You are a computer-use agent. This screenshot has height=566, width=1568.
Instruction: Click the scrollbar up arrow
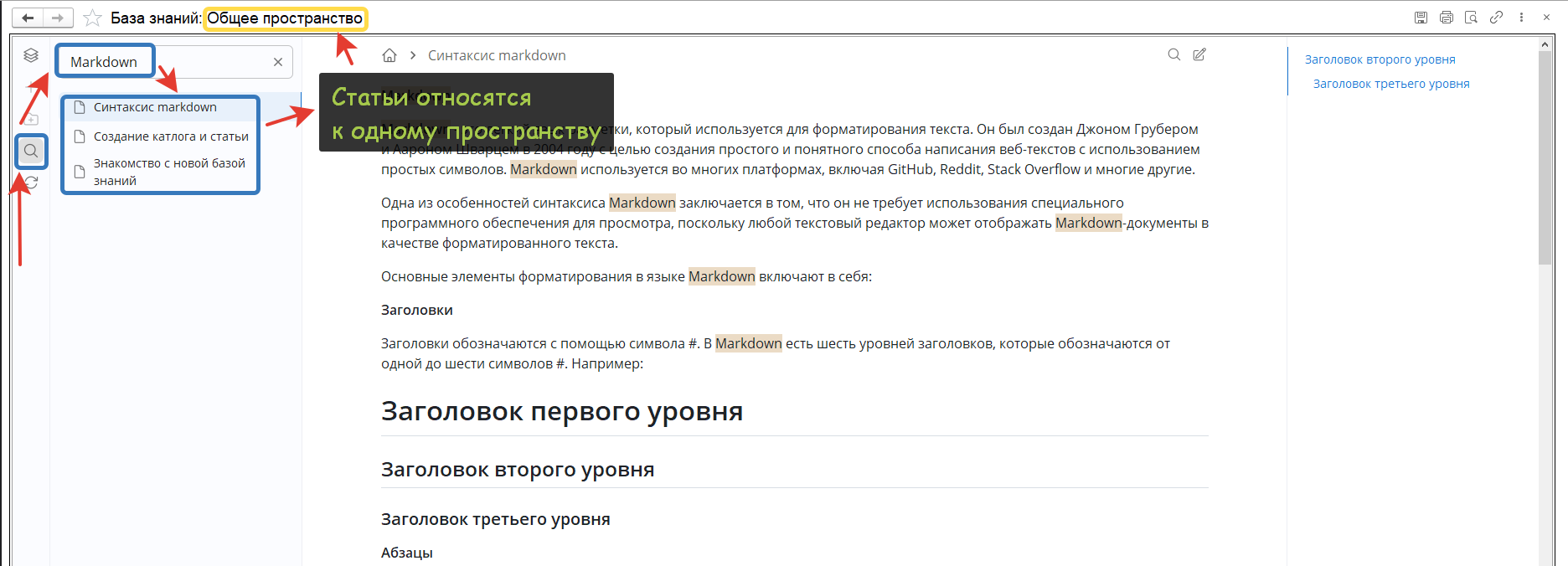1545,44
